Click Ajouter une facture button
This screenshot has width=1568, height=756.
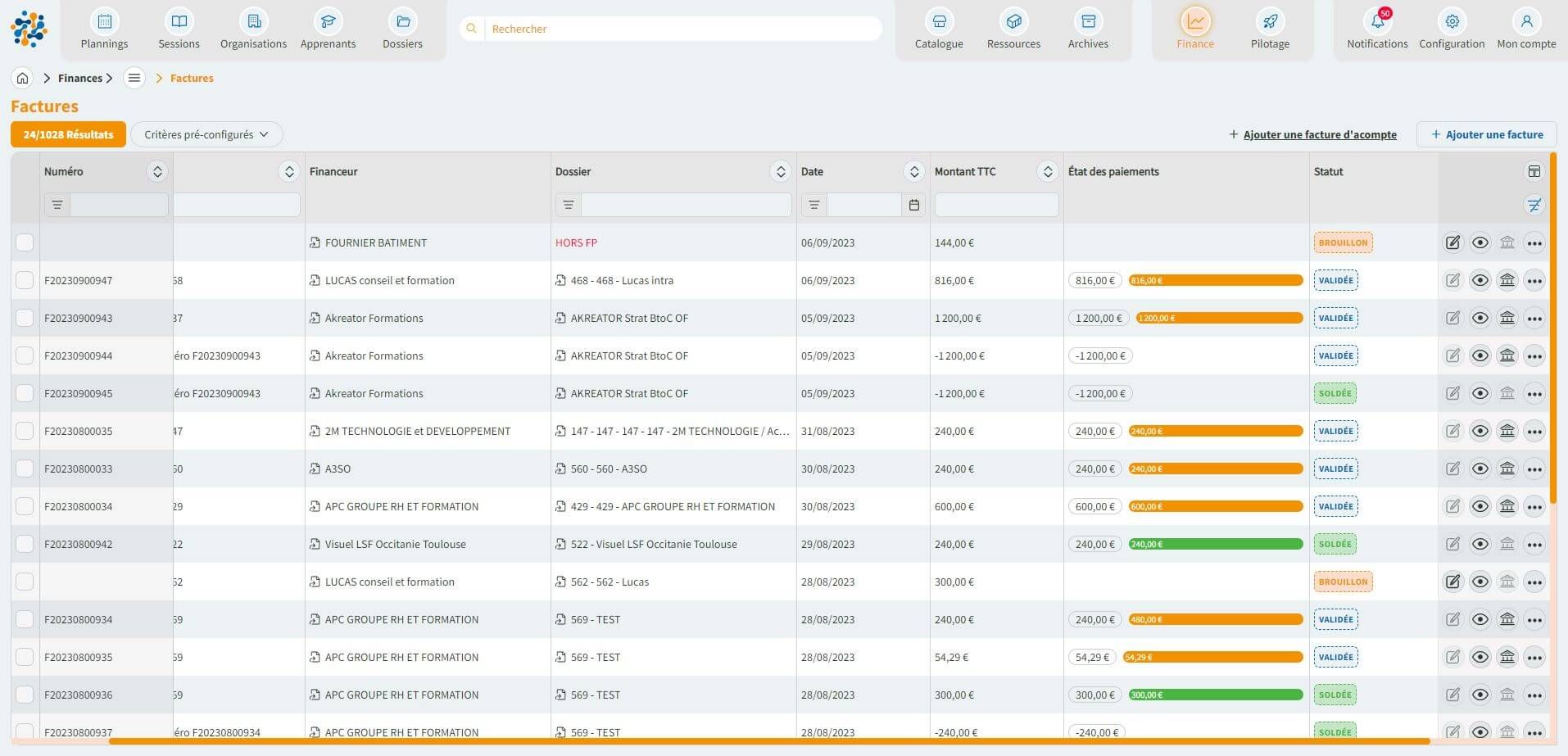[x=1486, y=134]
